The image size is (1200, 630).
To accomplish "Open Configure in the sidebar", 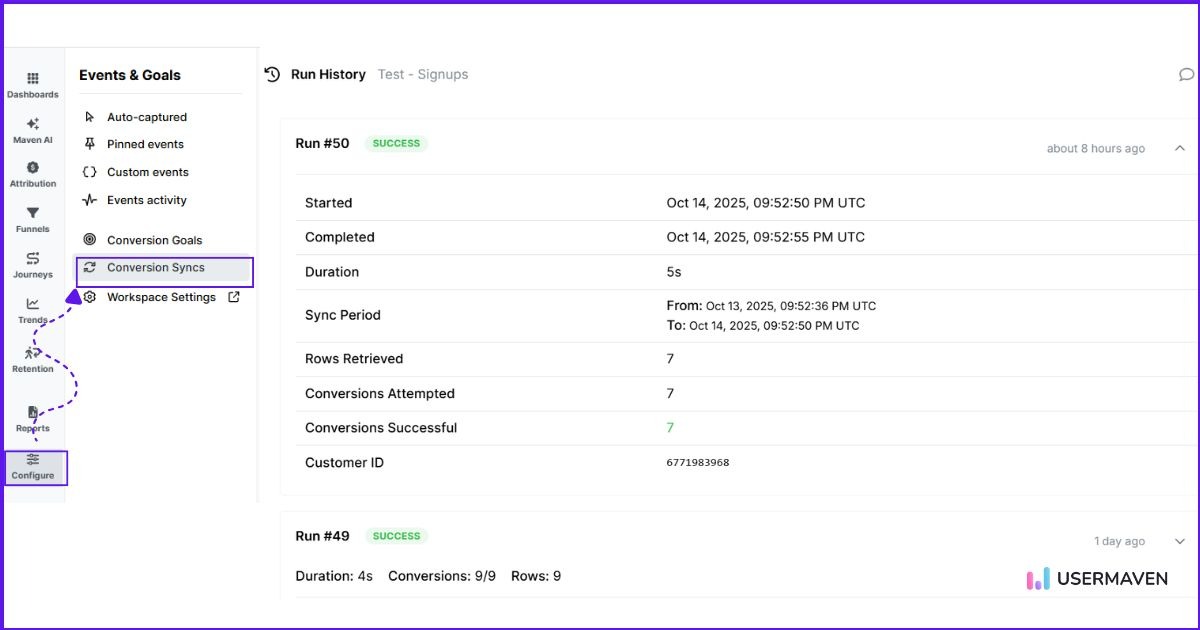I will pyautogui.click(x=33, y=466).
